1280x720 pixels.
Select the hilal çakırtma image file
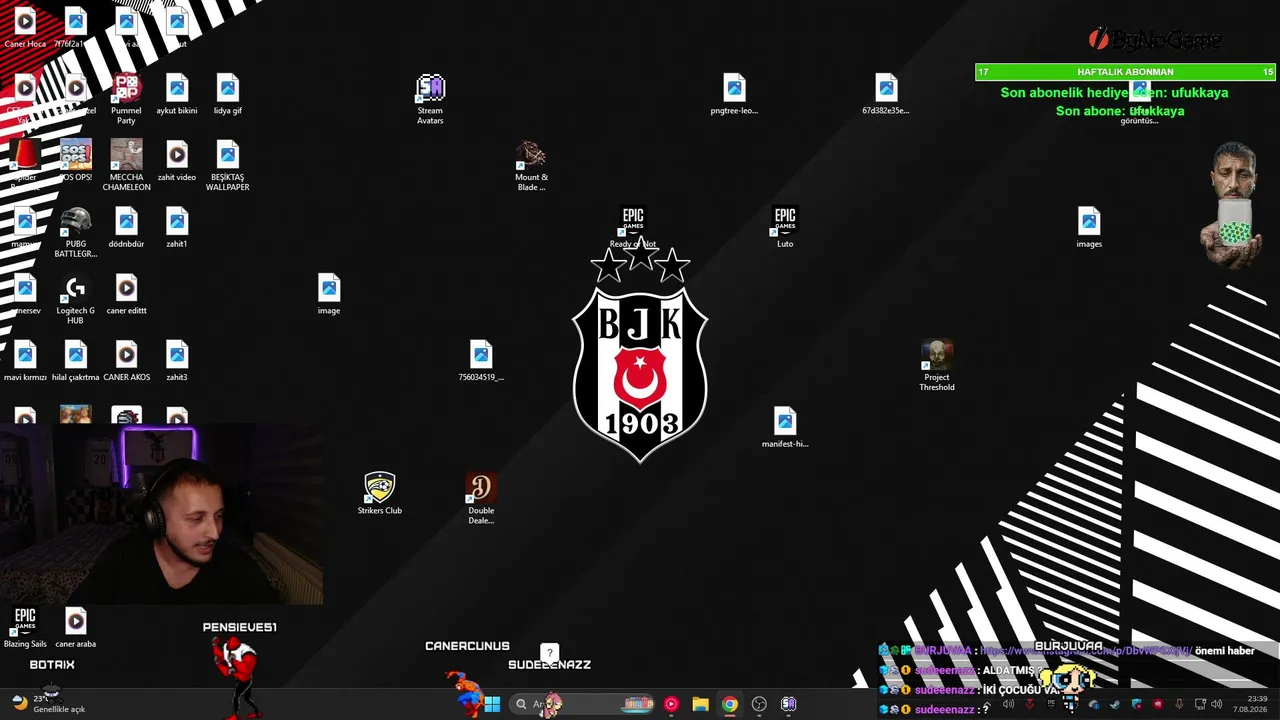[76, 361]
